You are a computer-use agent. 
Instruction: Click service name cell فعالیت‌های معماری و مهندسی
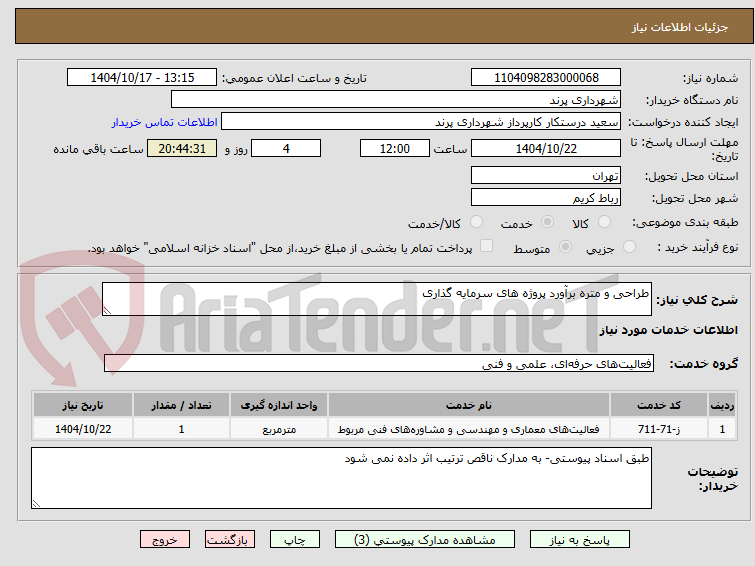[469, 429]
